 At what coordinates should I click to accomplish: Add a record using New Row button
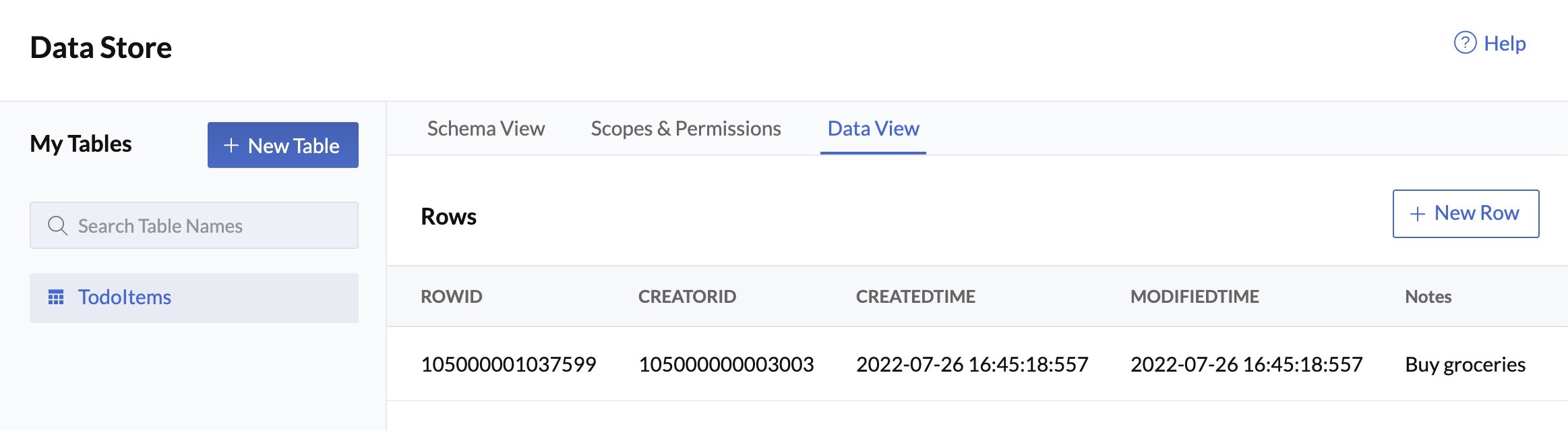1464,214
